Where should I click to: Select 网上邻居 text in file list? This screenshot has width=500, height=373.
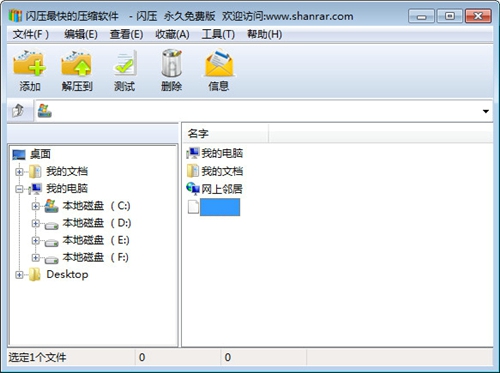tap(222, 189)
